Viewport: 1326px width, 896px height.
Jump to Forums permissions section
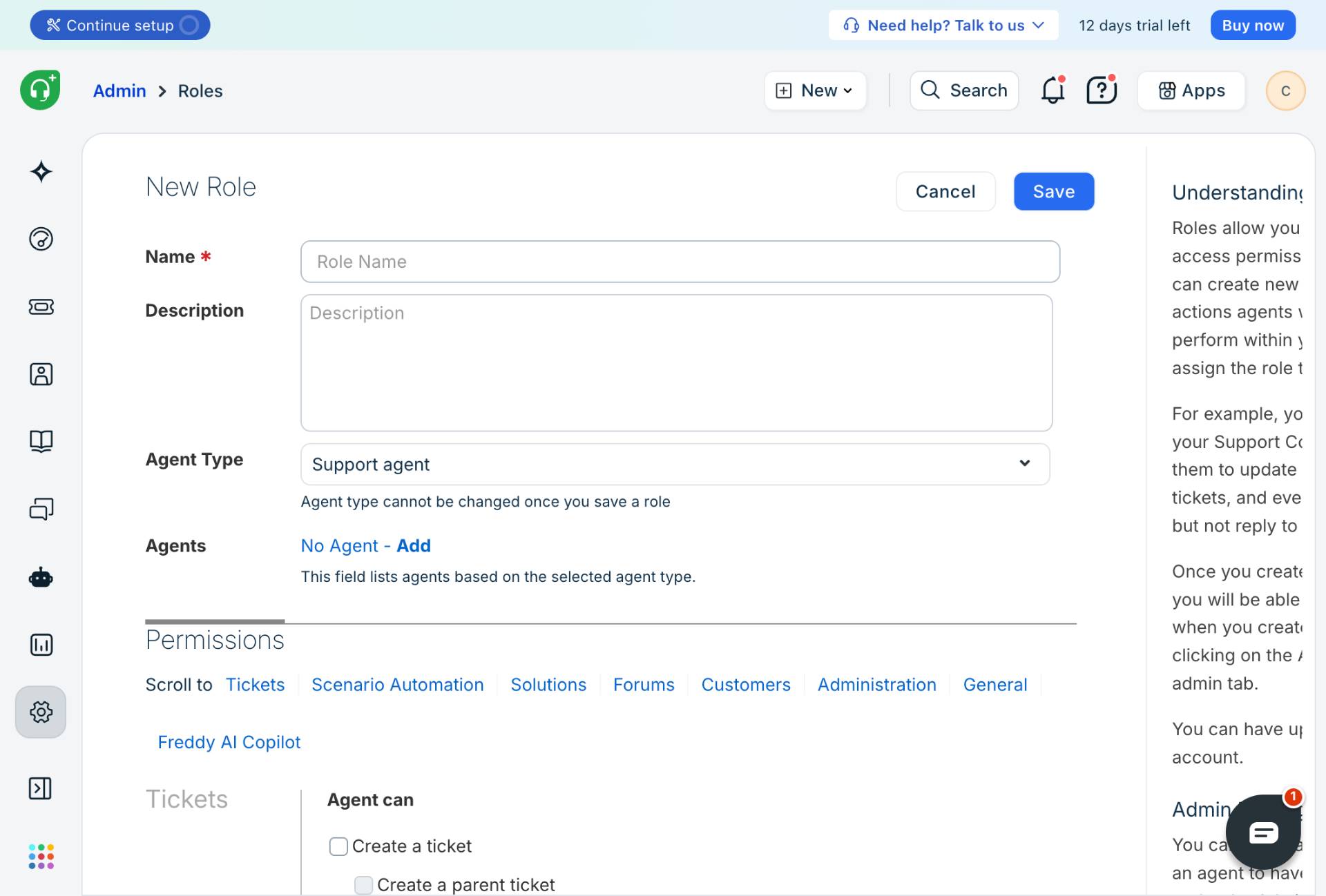[644, 685]
